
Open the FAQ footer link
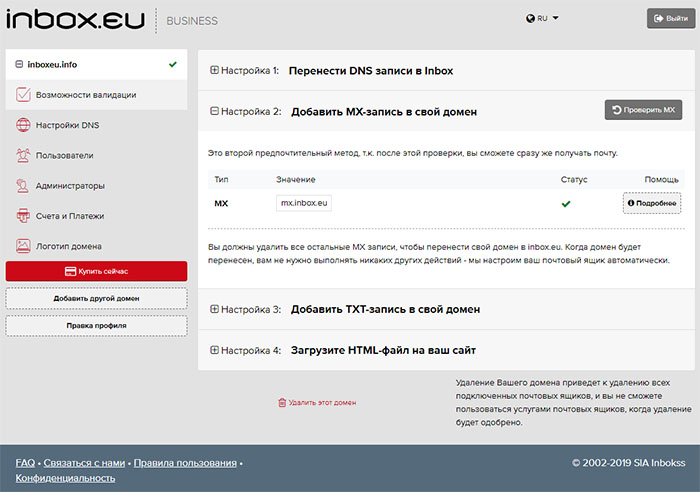point(25,463)
